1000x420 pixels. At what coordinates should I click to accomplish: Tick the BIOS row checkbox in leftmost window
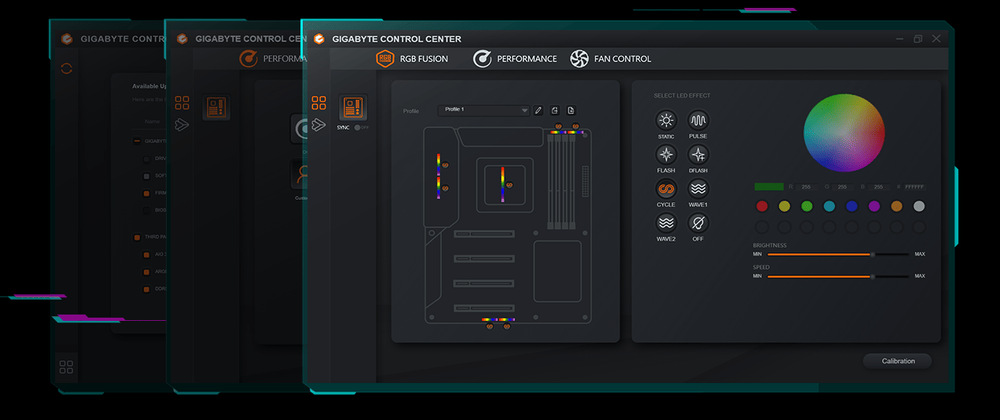(146, 210)
